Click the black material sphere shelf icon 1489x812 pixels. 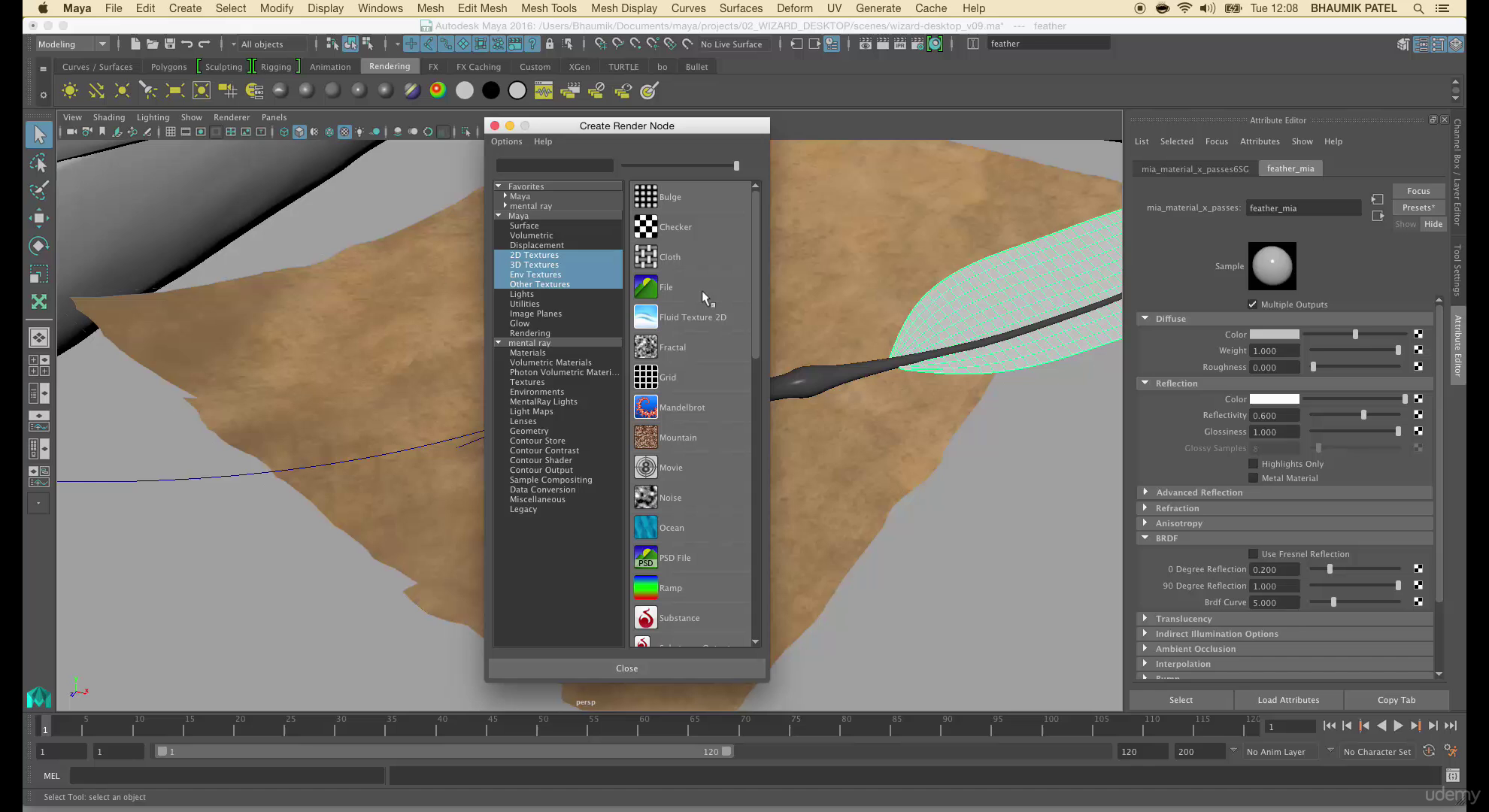(490, 91)
